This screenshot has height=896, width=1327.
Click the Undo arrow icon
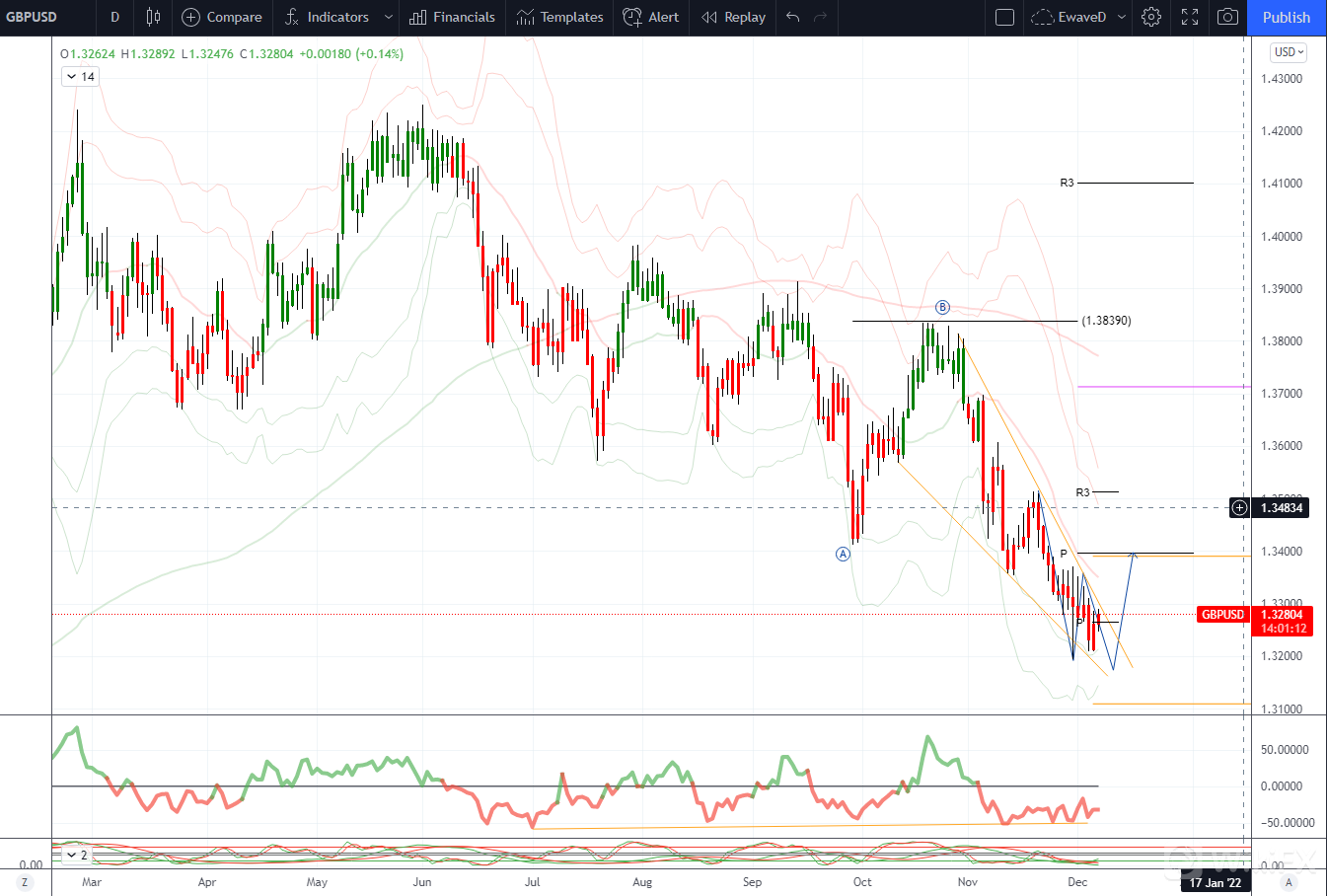tap(792, 17)
